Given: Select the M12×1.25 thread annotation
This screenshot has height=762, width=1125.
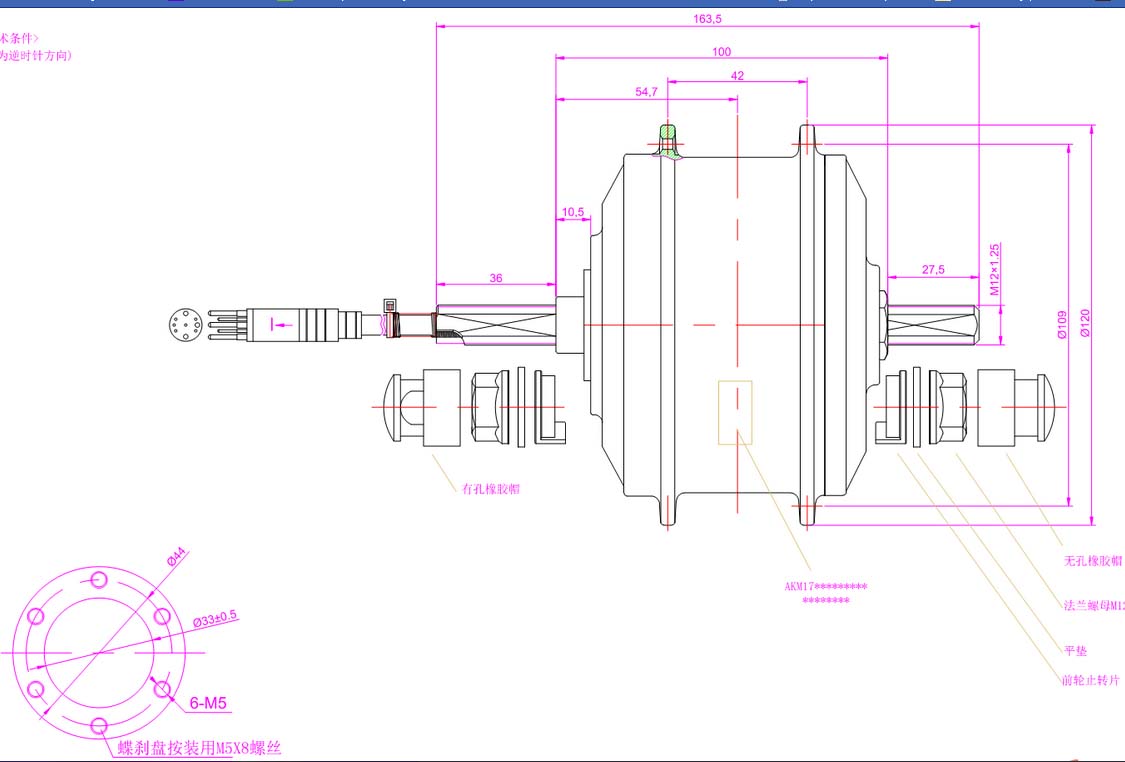Looking at the screenshot, I should point(995,268).
